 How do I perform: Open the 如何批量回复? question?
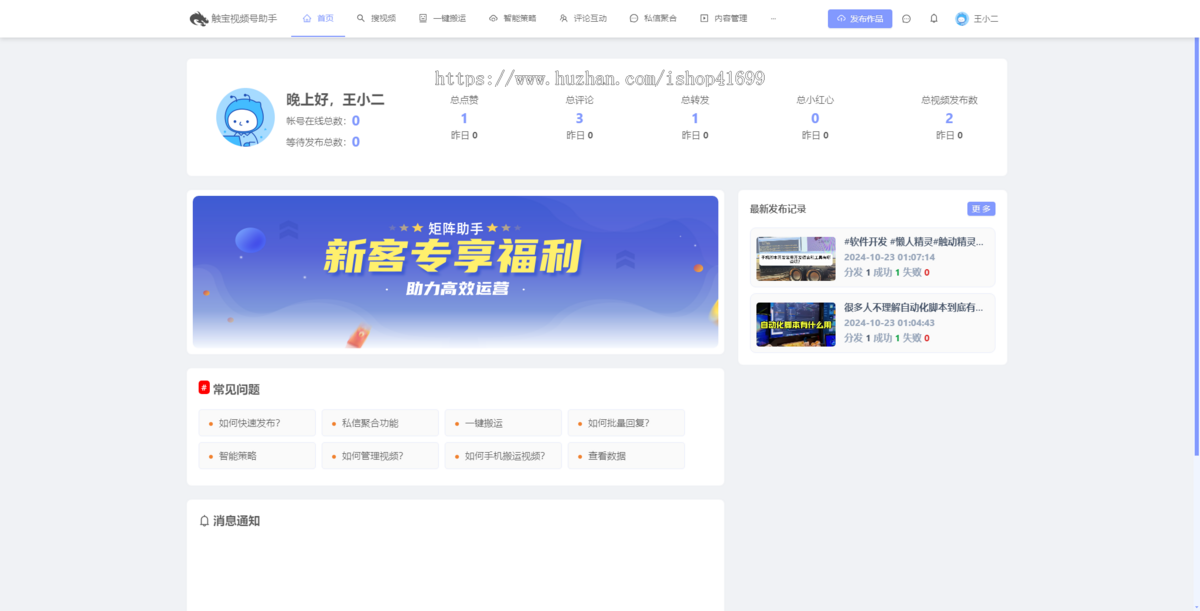pos(626,423)
